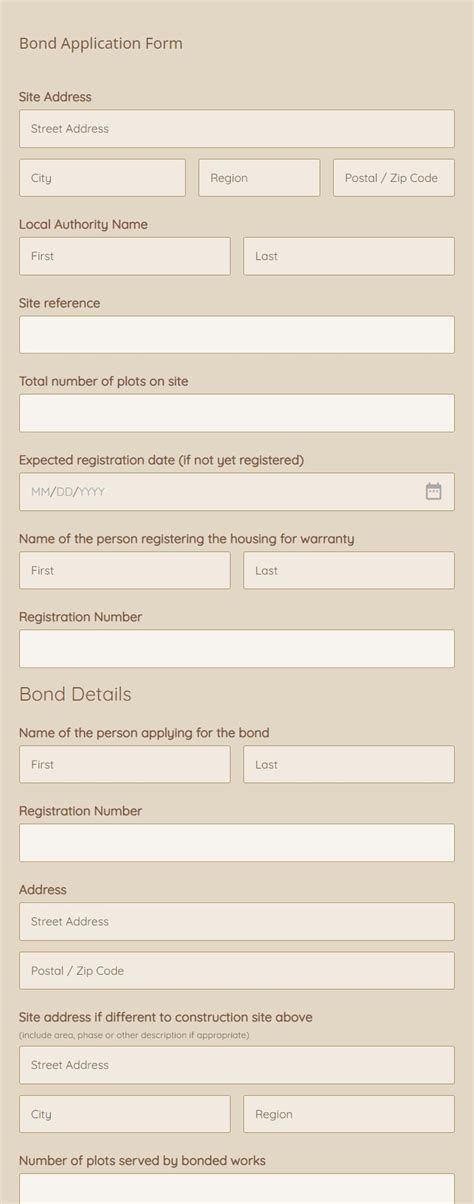The width and height of the screenshot is (474, 1204).
Task: Click Total number of plots field
Action: (236, 413)
